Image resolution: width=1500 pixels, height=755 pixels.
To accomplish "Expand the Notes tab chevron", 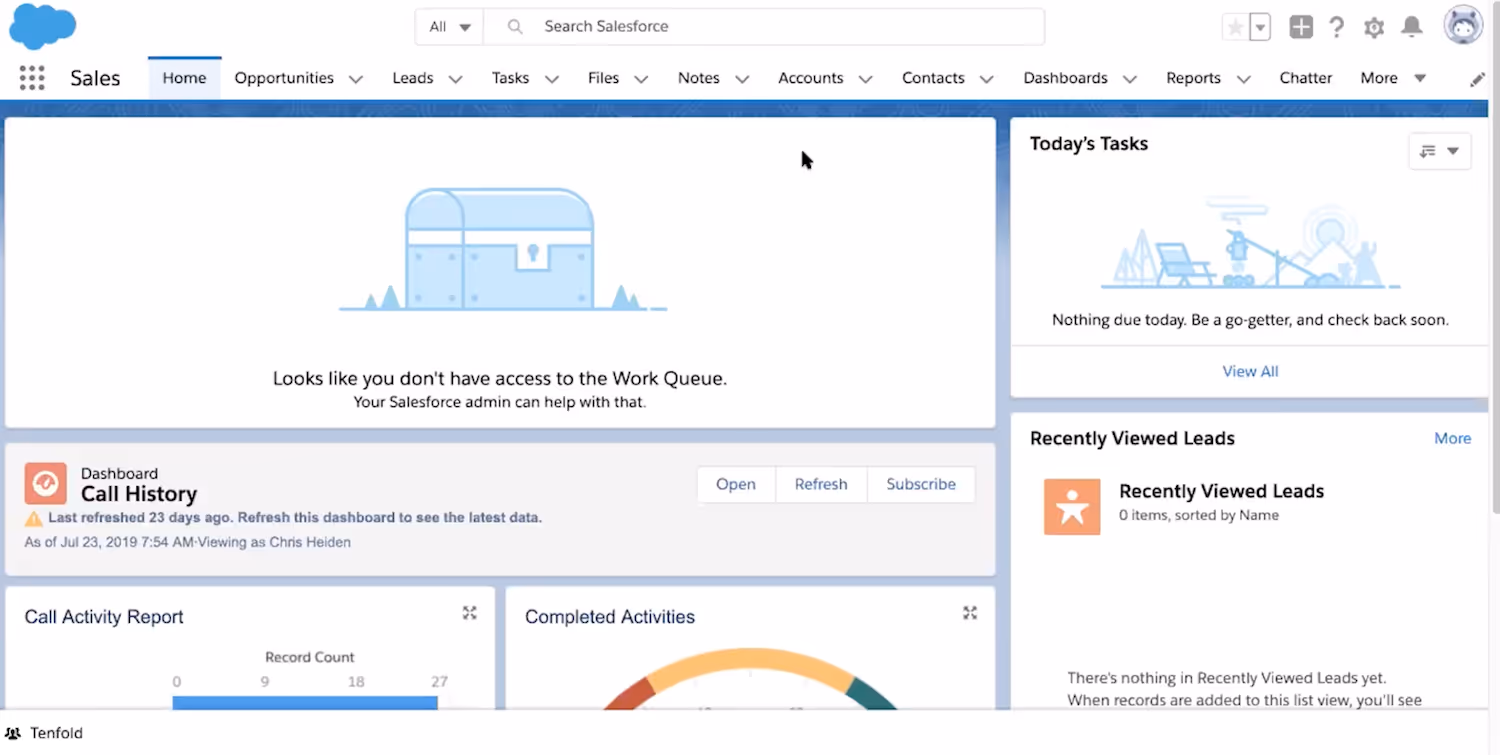I will tap(742, 79).
